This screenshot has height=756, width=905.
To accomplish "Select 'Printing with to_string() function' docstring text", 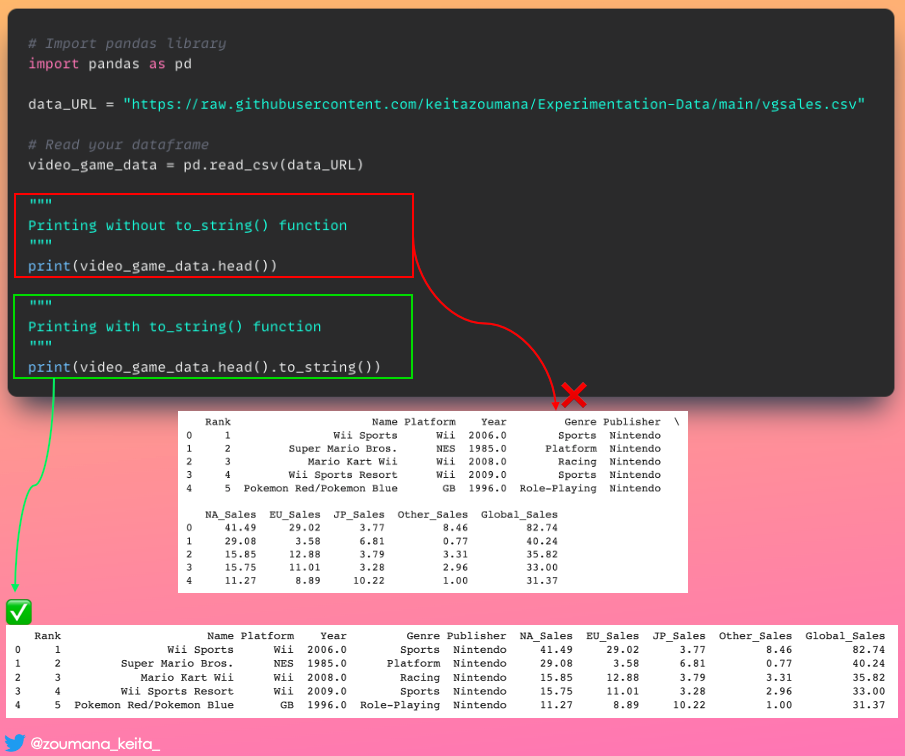I will (174, 327).
